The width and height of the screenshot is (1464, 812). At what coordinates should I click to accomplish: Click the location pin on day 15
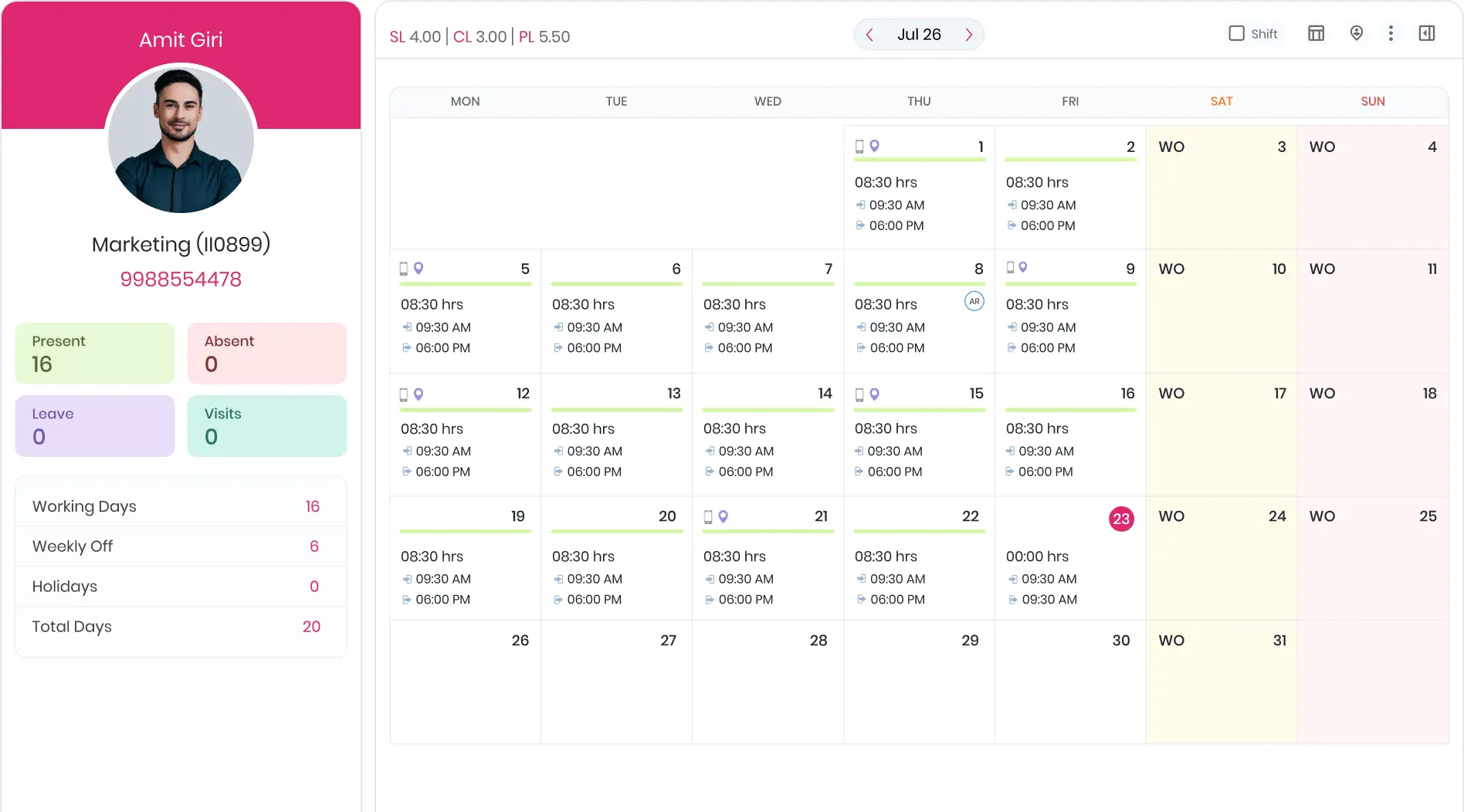click(x=875, y=394)
